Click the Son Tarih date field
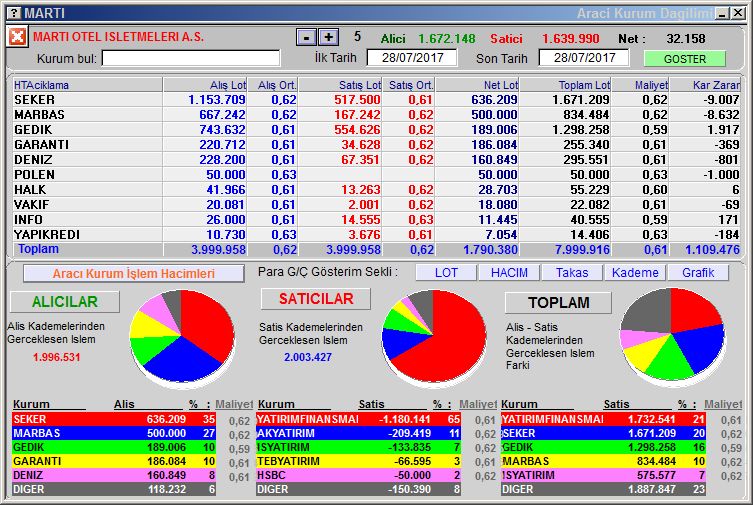 click(584, 58)
